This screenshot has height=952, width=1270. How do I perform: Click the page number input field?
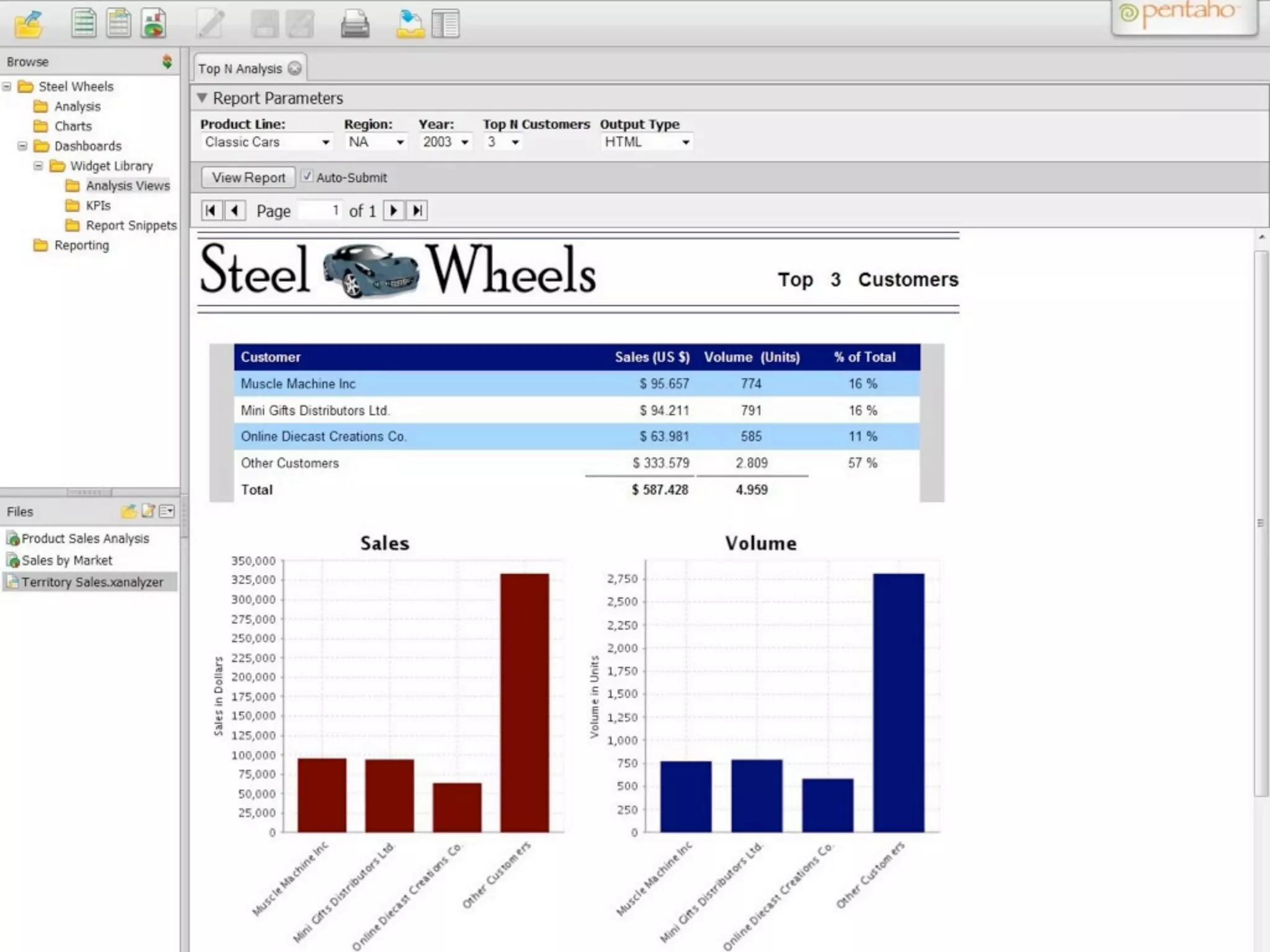coord(321,211)
